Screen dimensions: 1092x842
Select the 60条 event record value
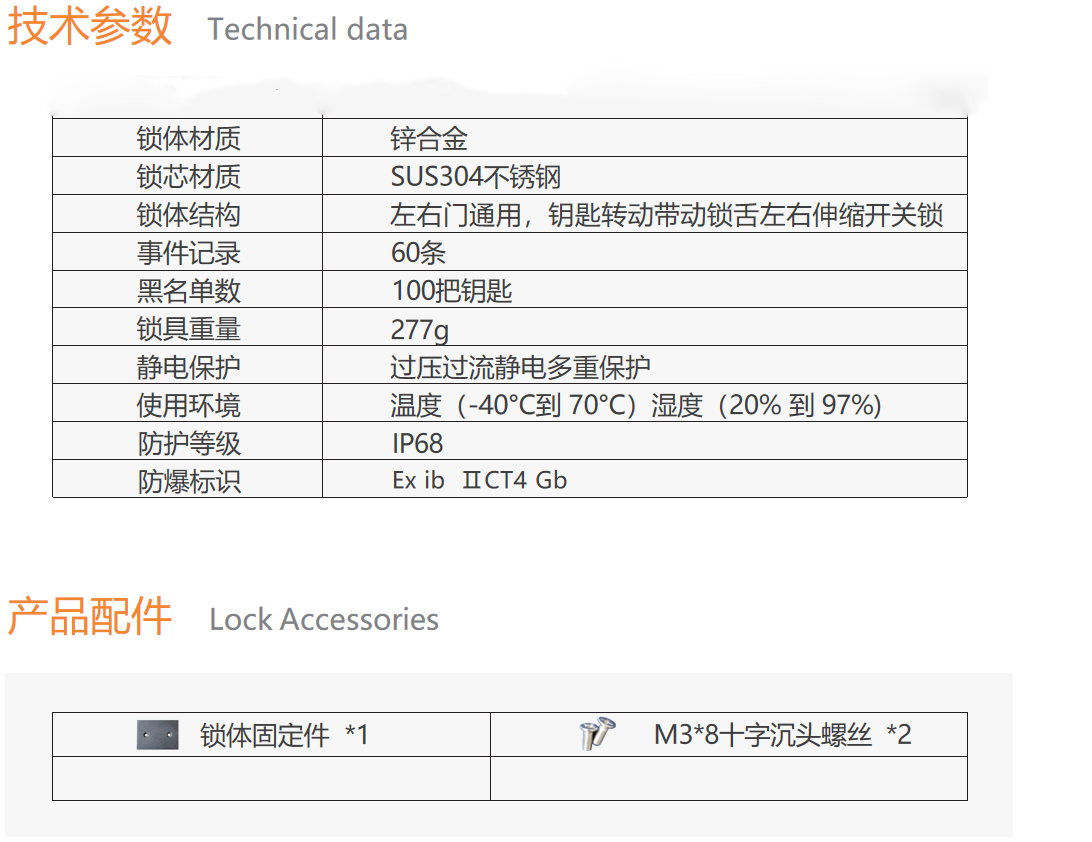(x=418, y=253)
